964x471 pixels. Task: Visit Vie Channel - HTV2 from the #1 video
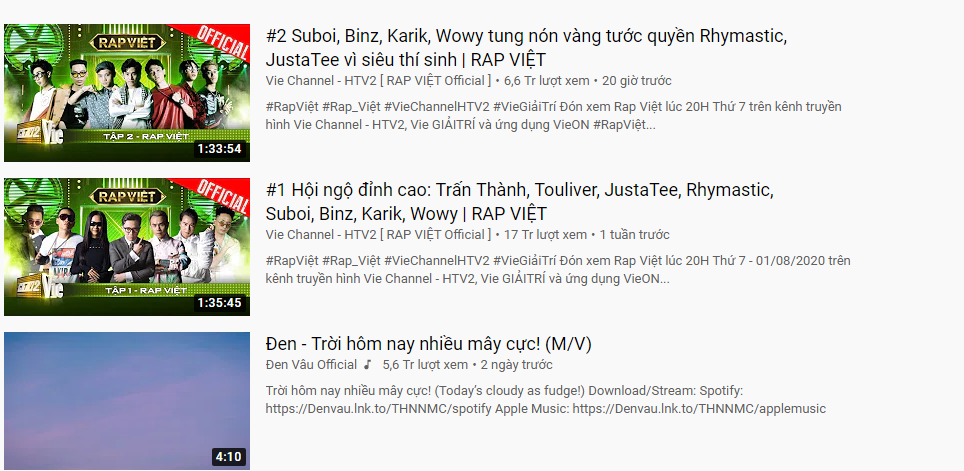point(379,235)
